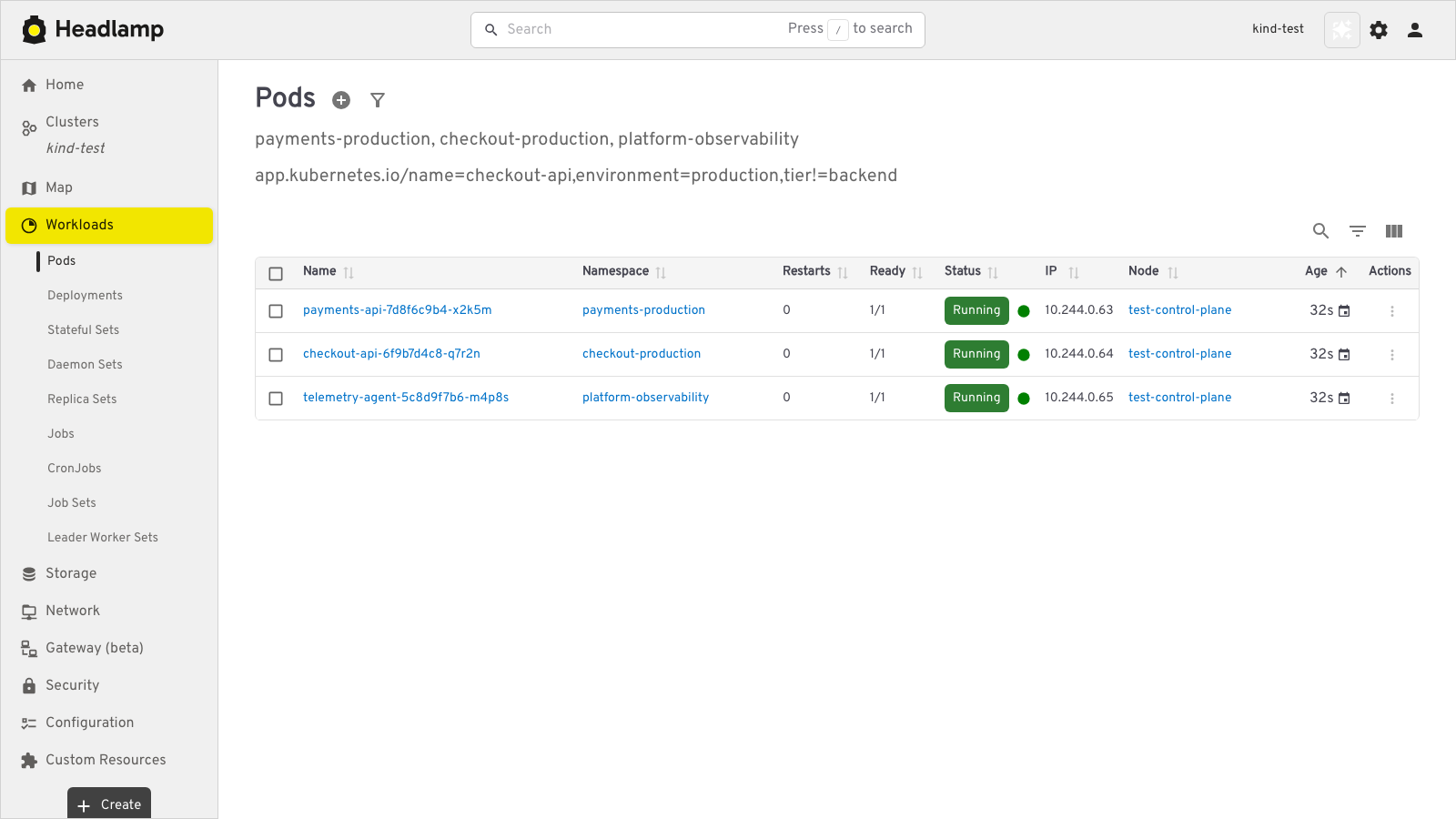
Task: Click the Headlamp logo
Action: tap(93, 29)
